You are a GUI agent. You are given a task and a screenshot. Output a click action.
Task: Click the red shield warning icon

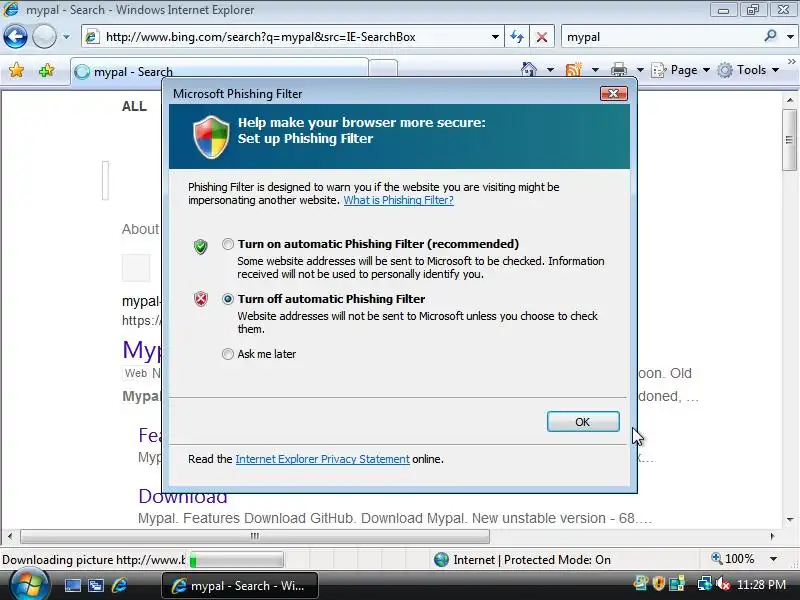(x=201, y=299)
